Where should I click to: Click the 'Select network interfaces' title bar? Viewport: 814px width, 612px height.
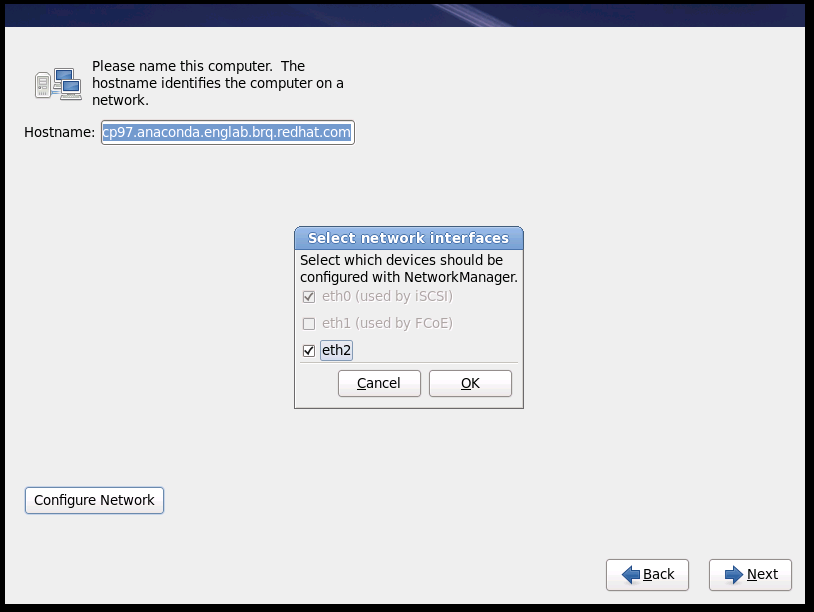(409, 238)
